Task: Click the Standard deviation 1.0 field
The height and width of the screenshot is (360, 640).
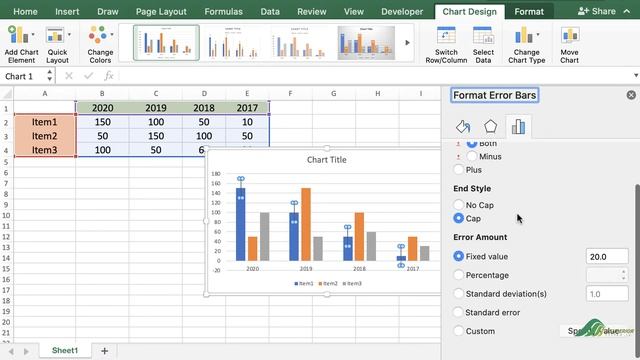Action: tap(607, 294)
